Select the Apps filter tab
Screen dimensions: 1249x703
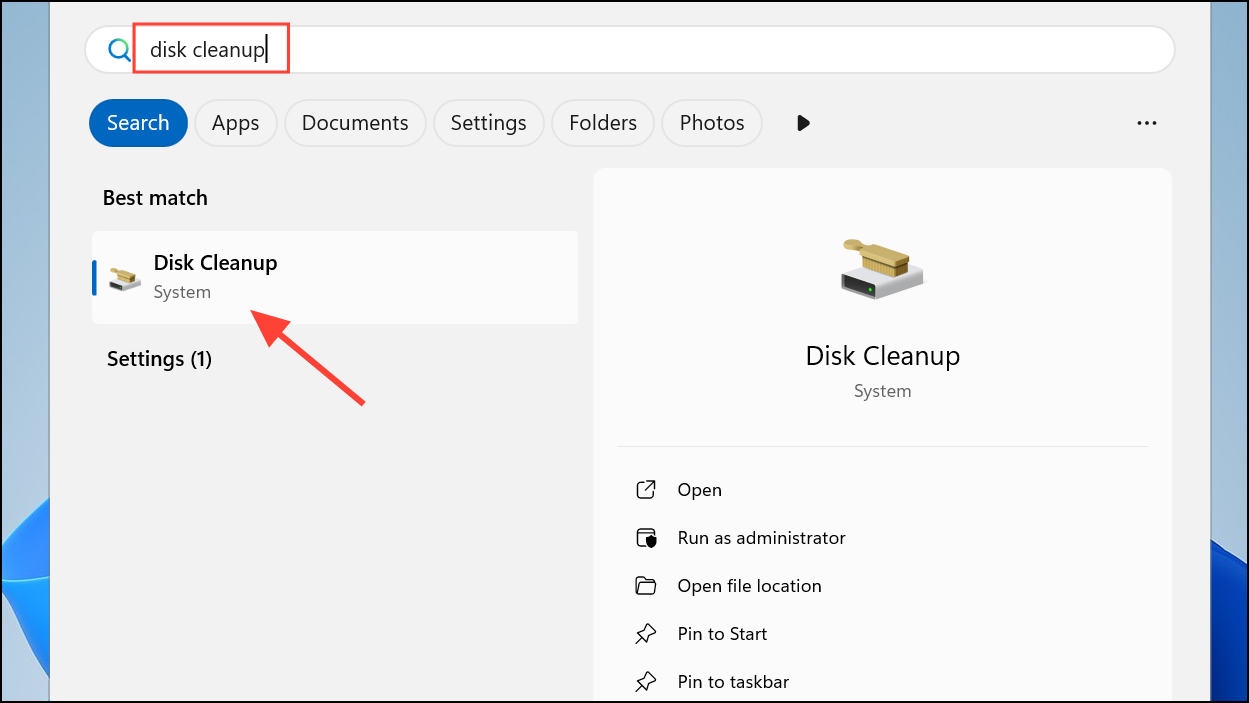coord(235,123)
